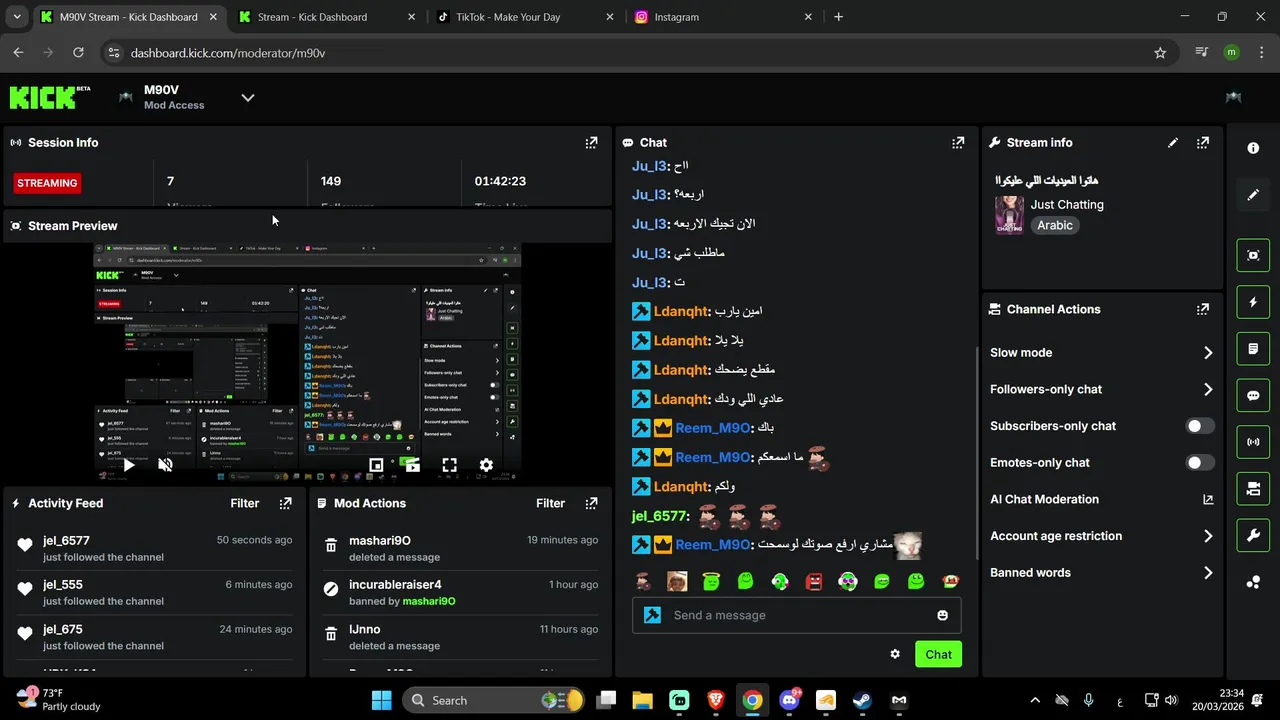This screenshot has width=1280, height=720.
Task: Open AI Chat Moderation external link
Action: coord(1208,500)
